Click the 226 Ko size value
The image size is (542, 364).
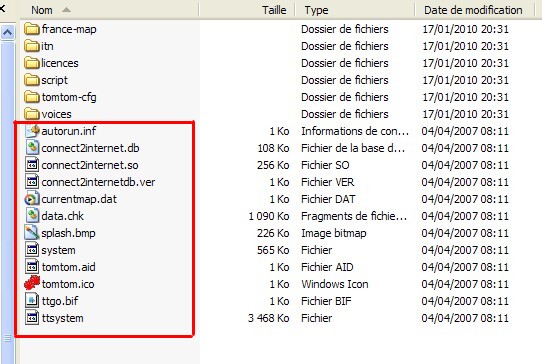click(273, 233)
